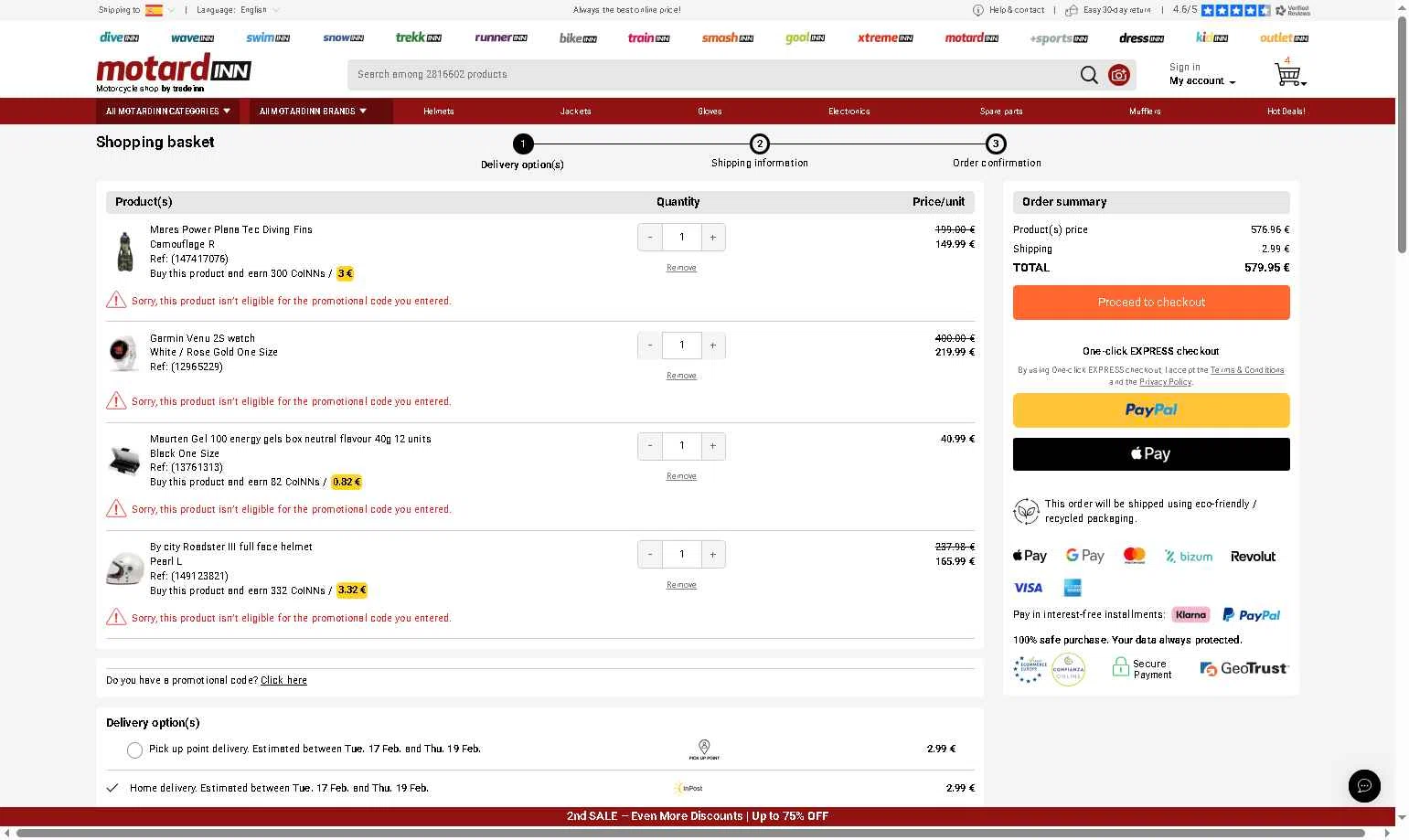
Task: Open the goalinn store logo link
Action: click(805, 37)
